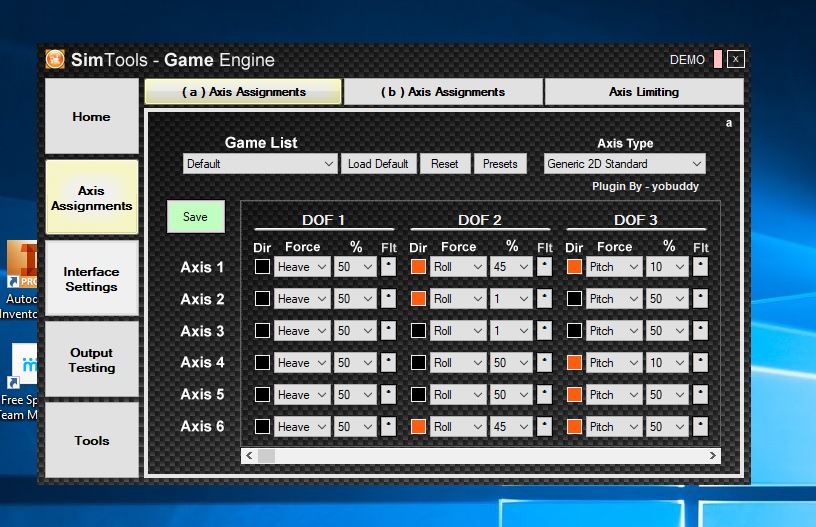The height and width of the screenshot is (527, 816).
Task: Switch to (a) Axis Assignments tab
Action: [x=244, y=92]
